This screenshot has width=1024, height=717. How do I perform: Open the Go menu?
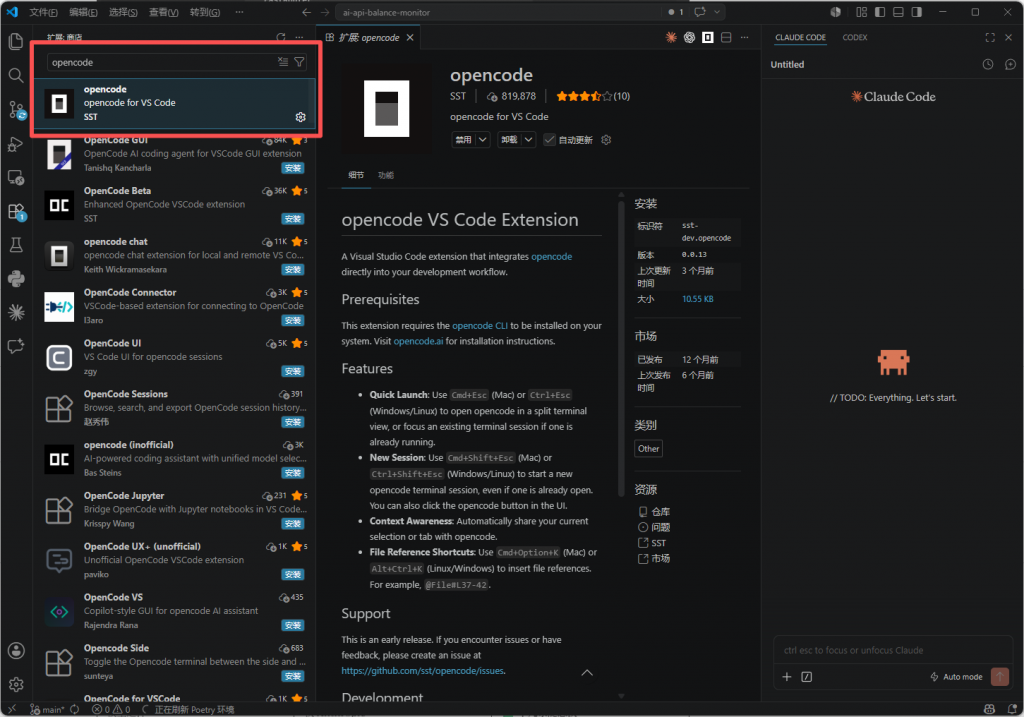(x=204, y=12)
